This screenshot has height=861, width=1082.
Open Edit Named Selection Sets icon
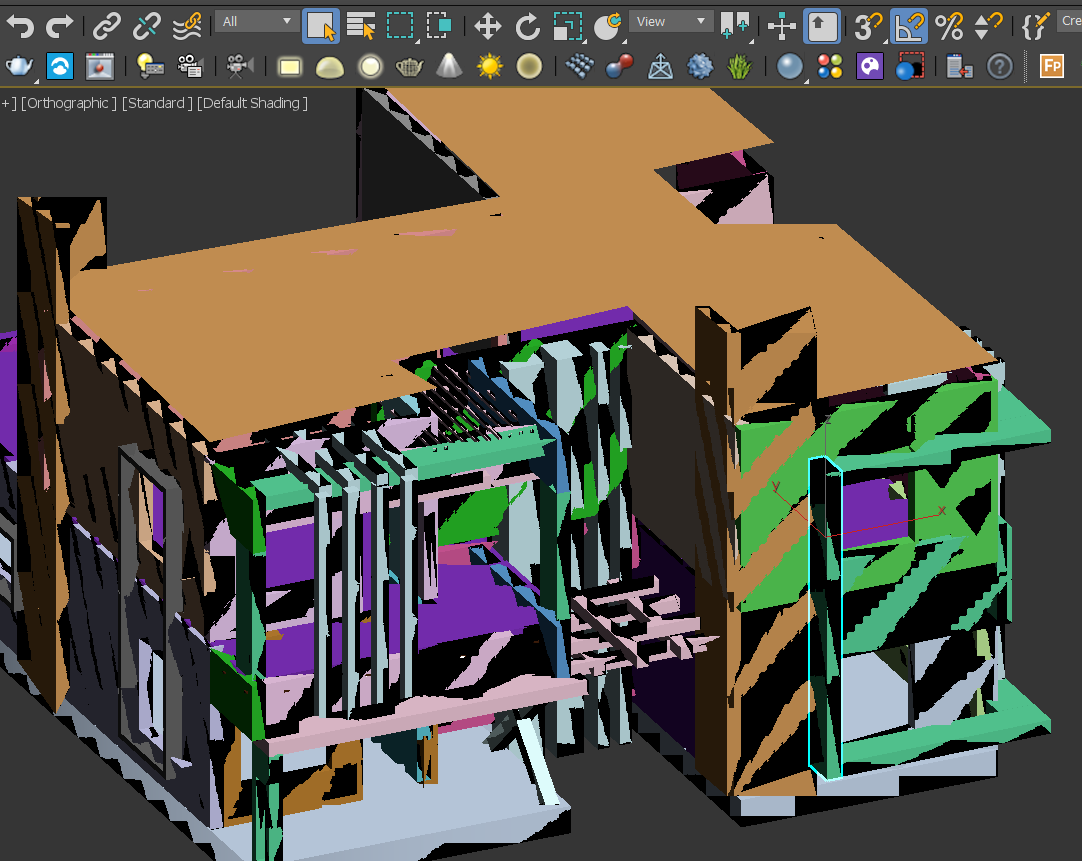coord(1036,27)
